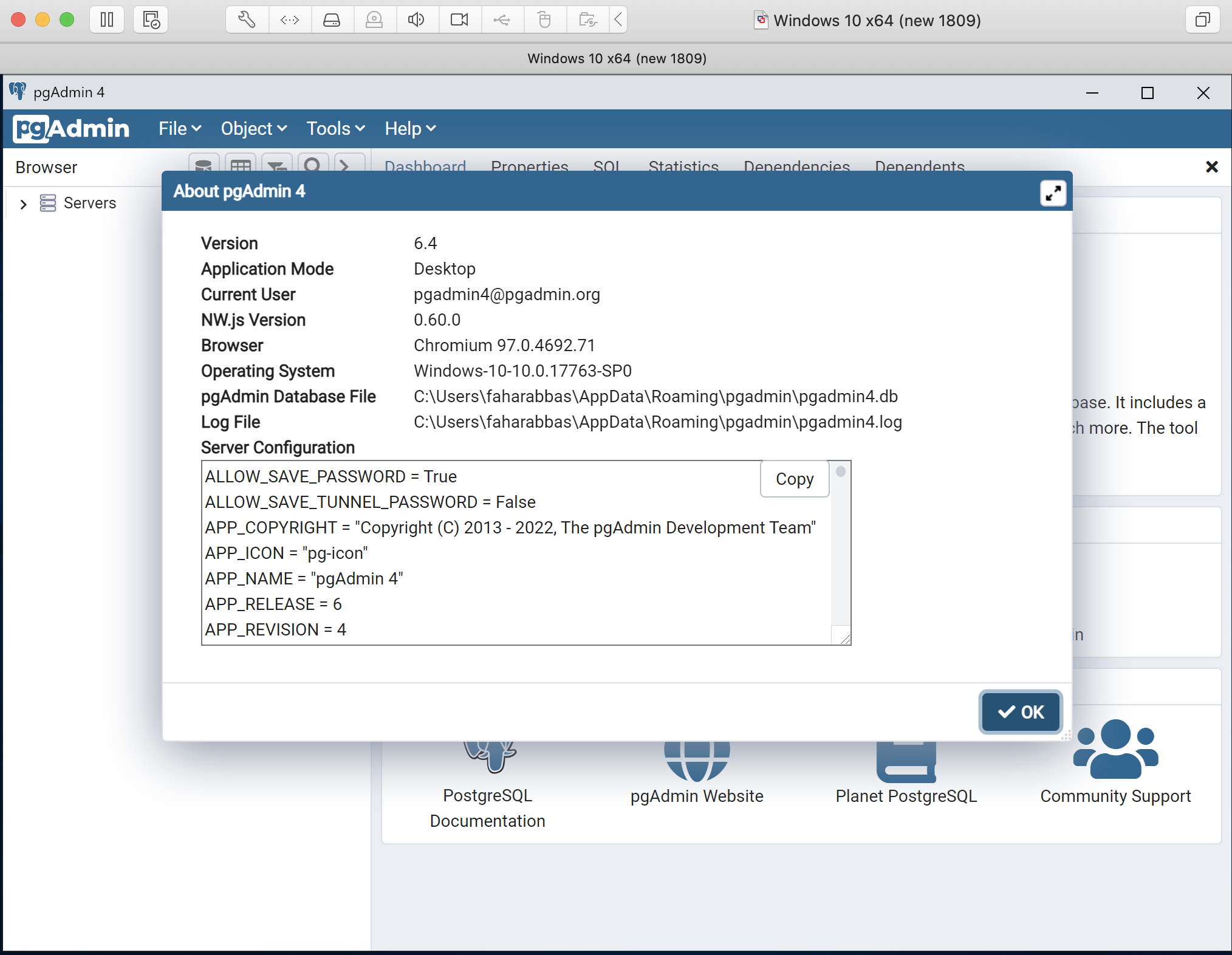1232x955 pixels.
Task: Click the network arrows icon in the VM toolbar
Action: [x=290, y=19]
